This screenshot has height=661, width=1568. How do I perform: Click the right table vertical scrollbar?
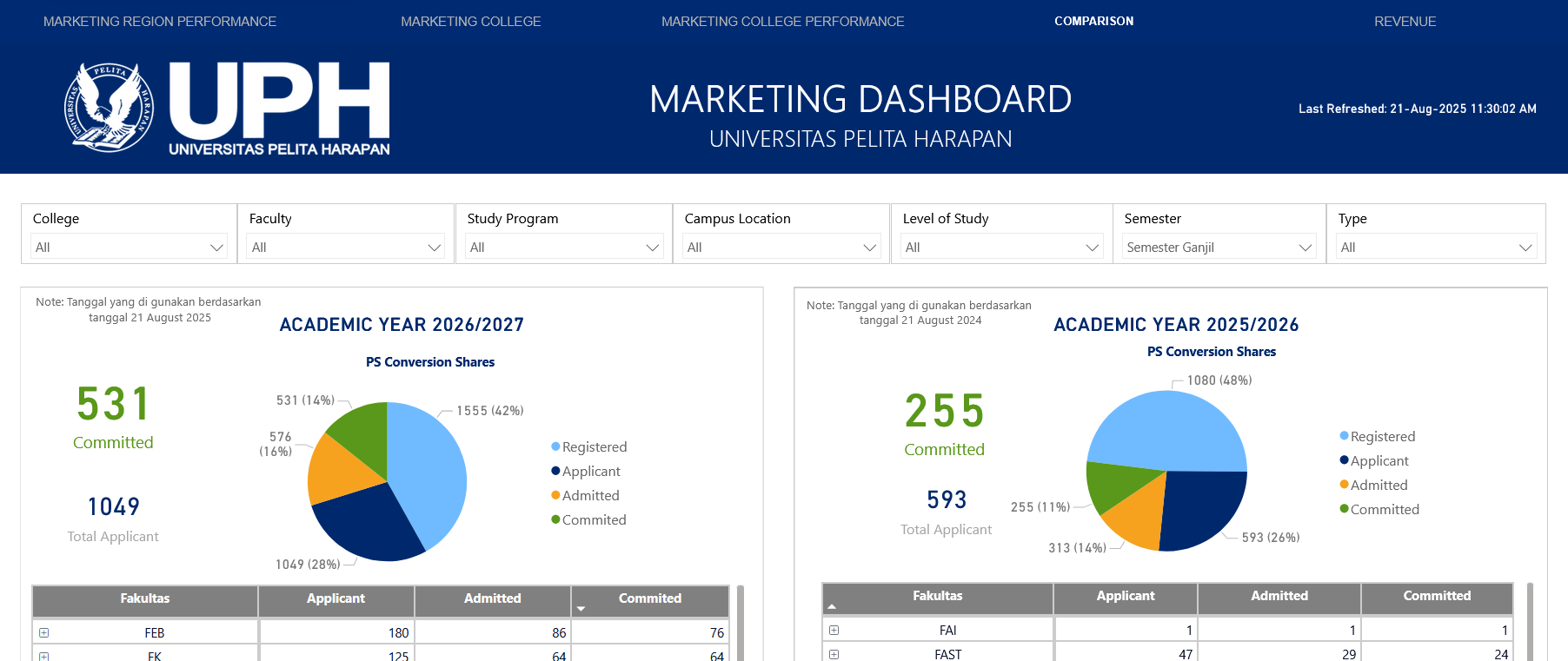click(x=1530, y=622)
